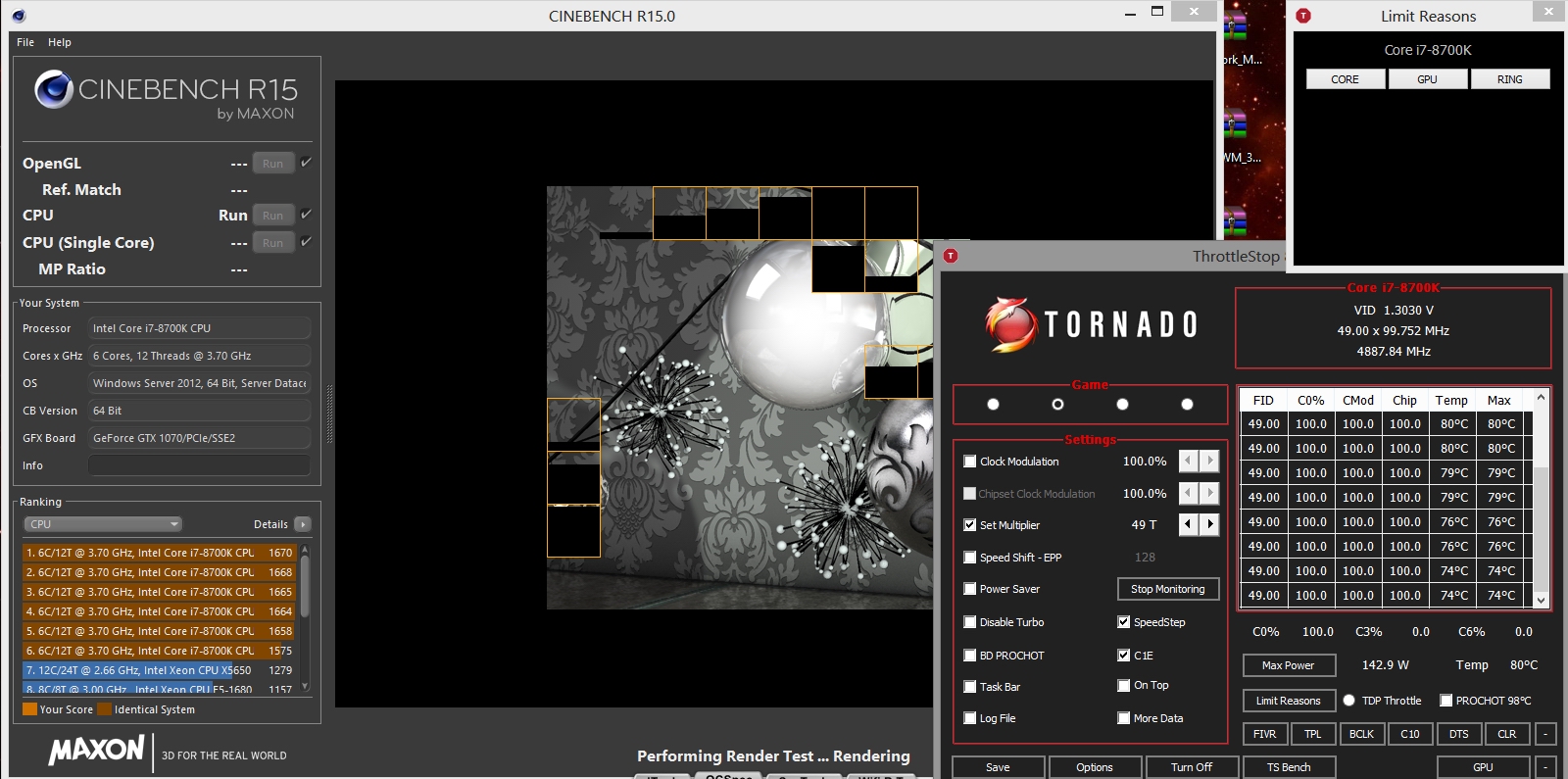This screenshot has height=779, width=1568.
Task: Click the Run button next to CPU
Action: point(273,215)
